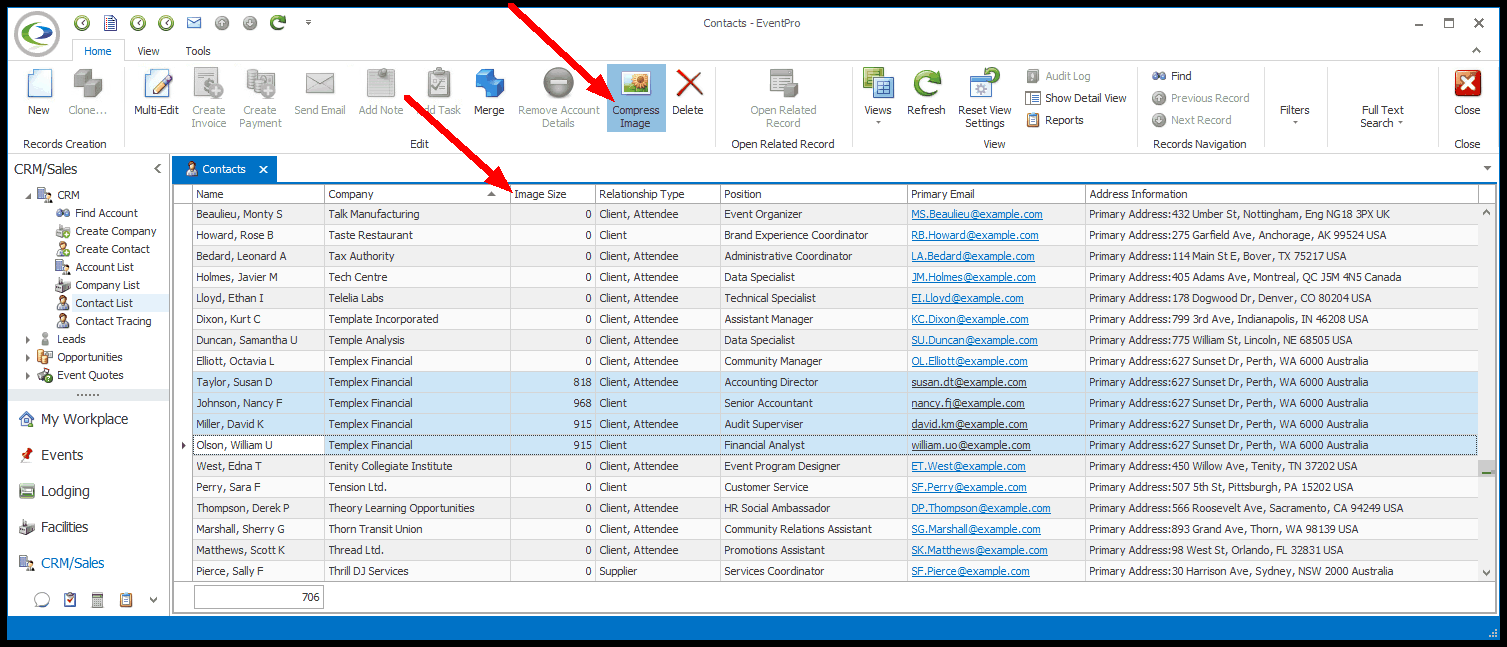Show more navigation buttons chevron
This screenshot has height=647, width=1507.
pyautogui.click(x=153, y=600)
